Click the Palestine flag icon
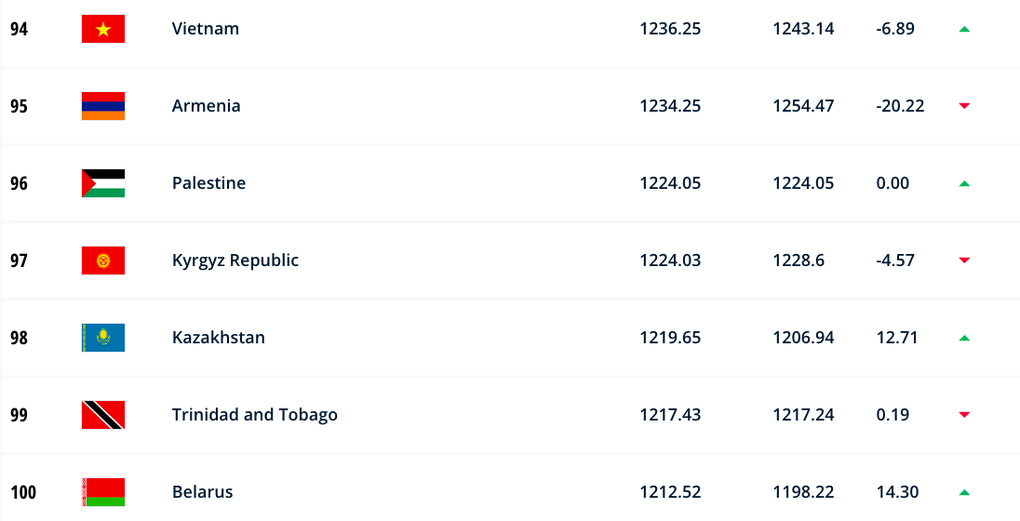The height and width of the screenshot is (521, 1020). click(x=103, y=183)
